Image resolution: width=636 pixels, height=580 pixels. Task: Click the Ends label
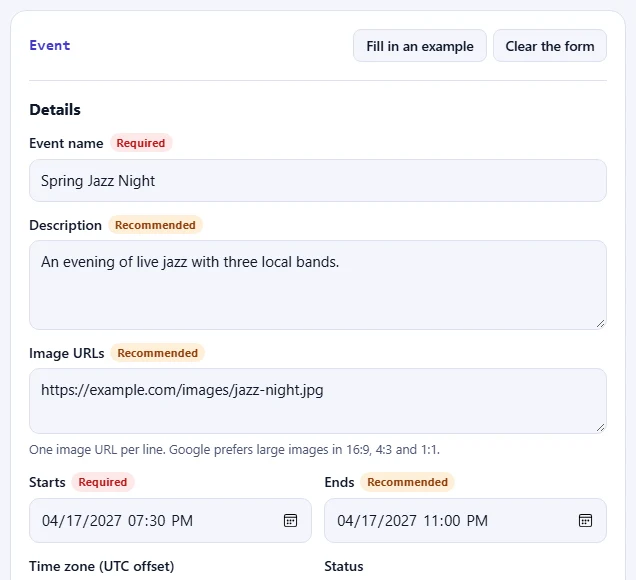[339, 482]
